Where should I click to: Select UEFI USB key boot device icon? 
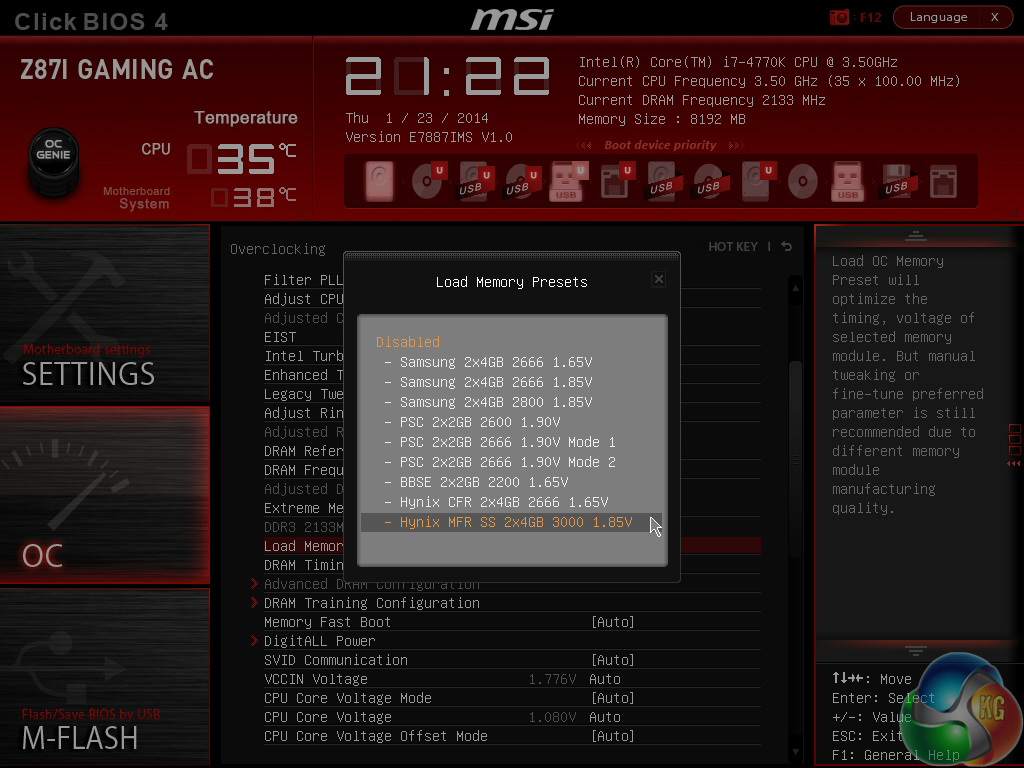pyautogui.click(x=568, y=181)
